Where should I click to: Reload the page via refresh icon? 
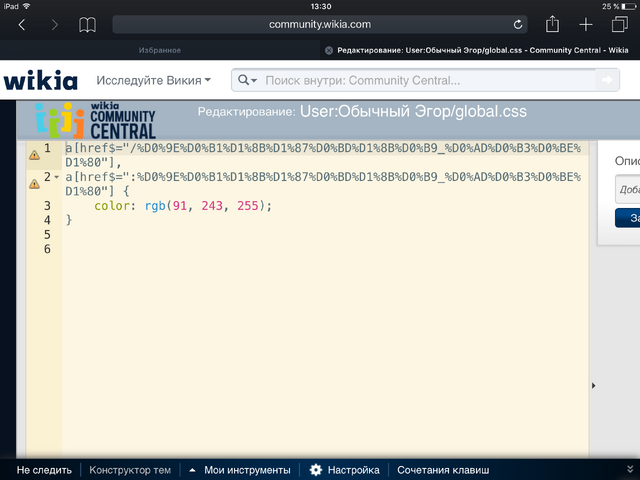(518, 24)
